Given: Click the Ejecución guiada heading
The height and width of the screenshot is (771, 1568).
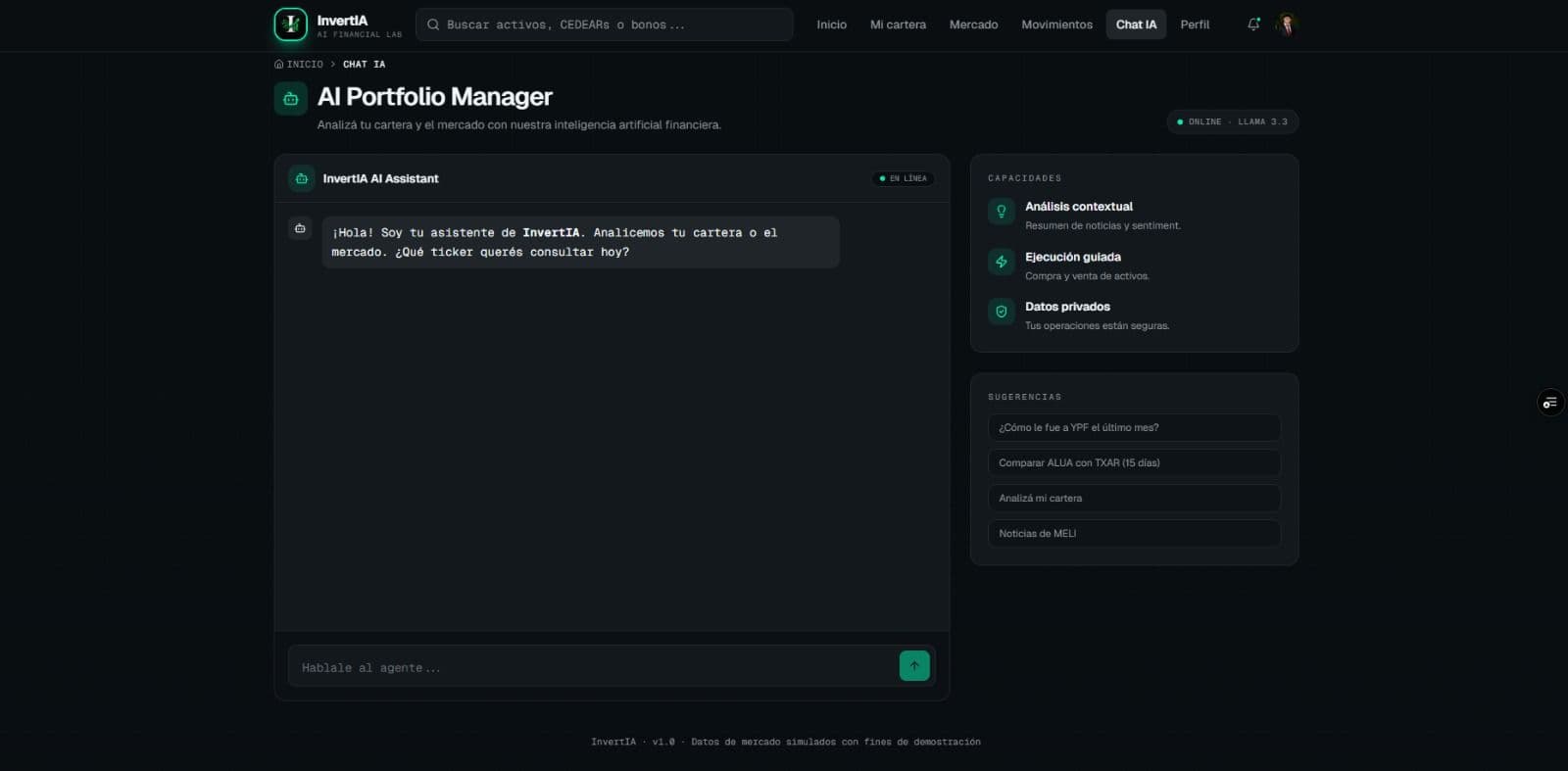Looking at the screenshot, I should pyautogui.click(x=1073, y=257).
